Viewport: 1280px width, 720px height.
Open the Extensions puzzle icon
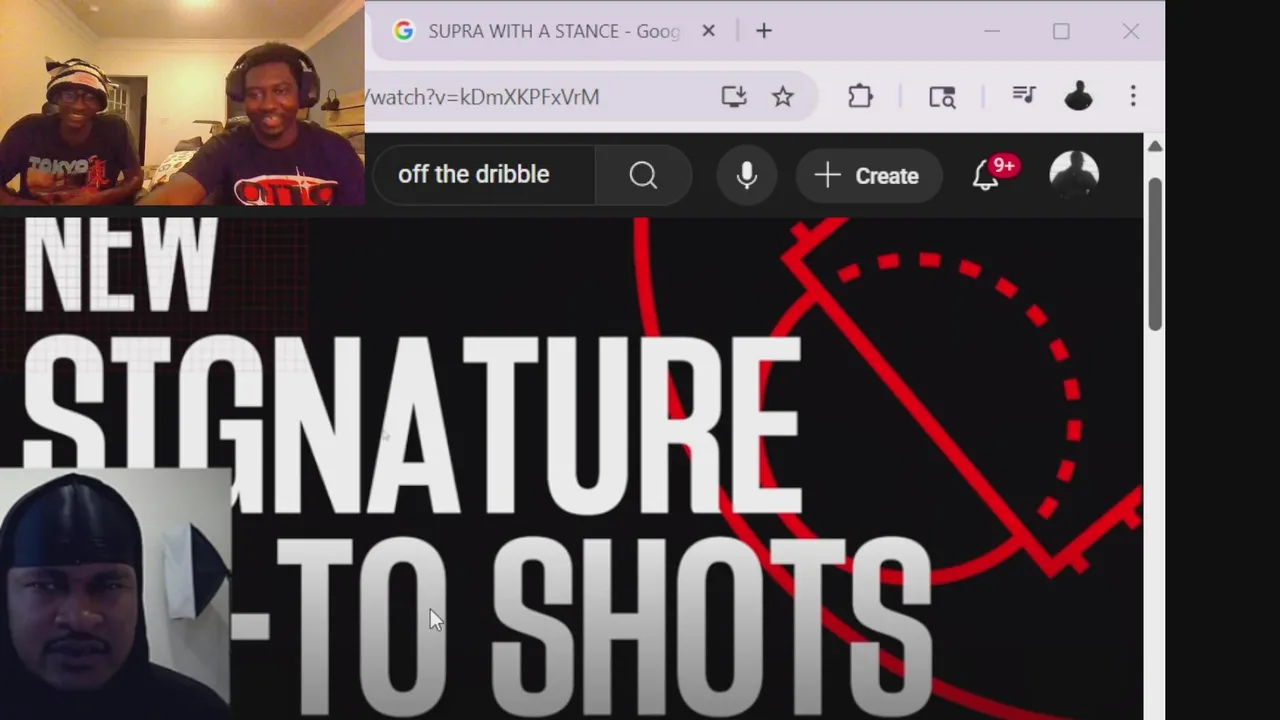coord(860,96)
